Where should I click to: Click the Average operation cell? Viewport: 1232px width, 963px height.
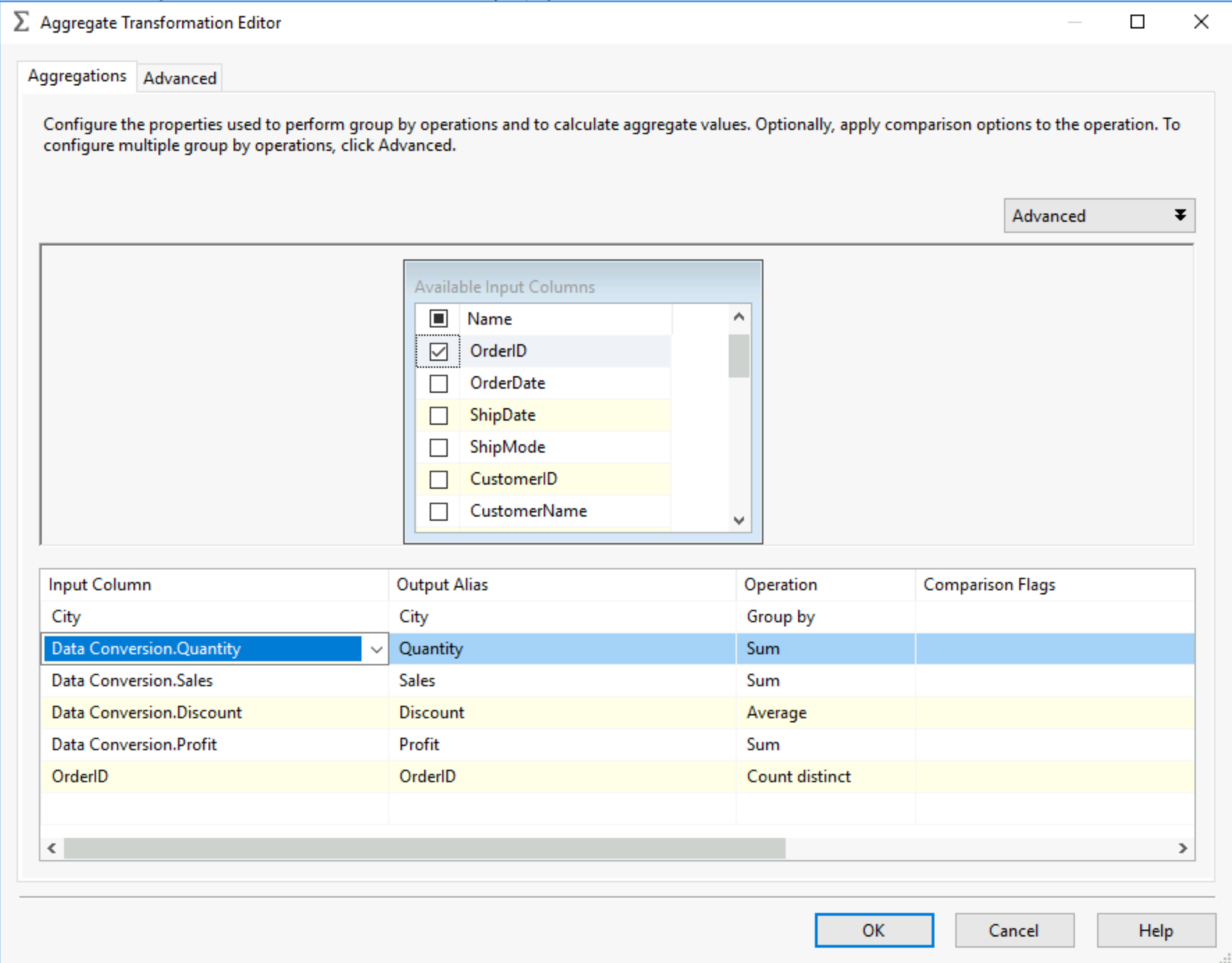tap(825, 713)
